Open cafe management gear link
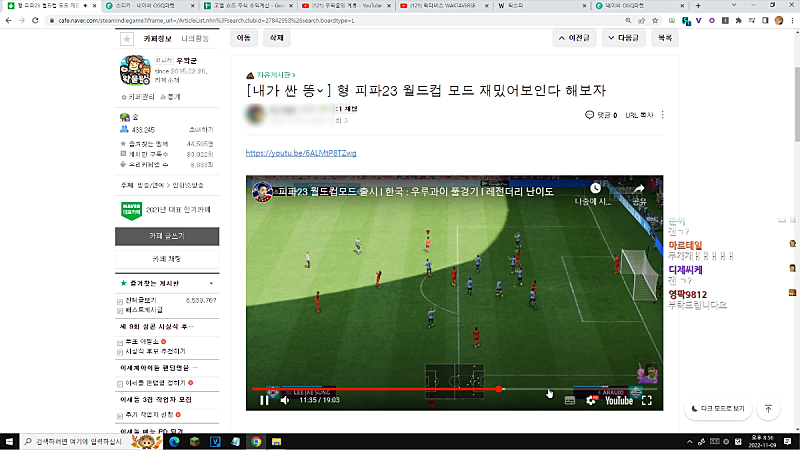The image size is (800, 450). [138, 96]
